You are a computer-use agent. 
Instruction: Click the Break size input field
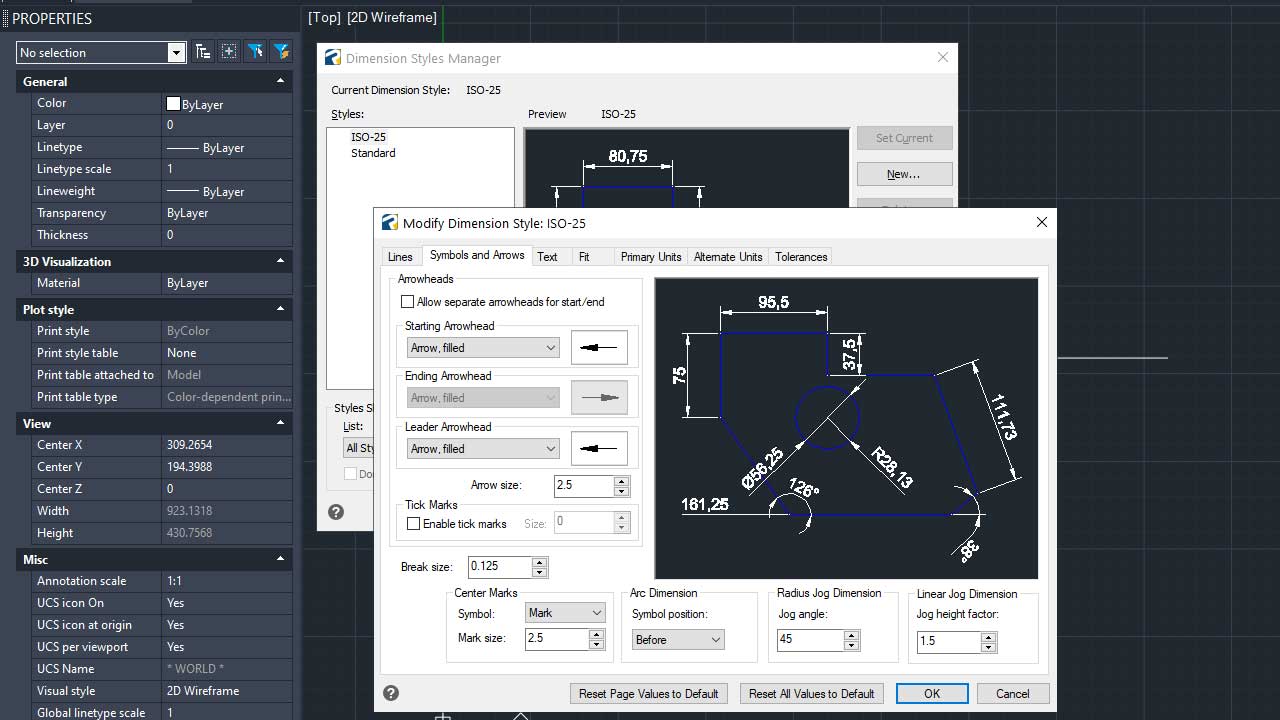coord(500,566)
